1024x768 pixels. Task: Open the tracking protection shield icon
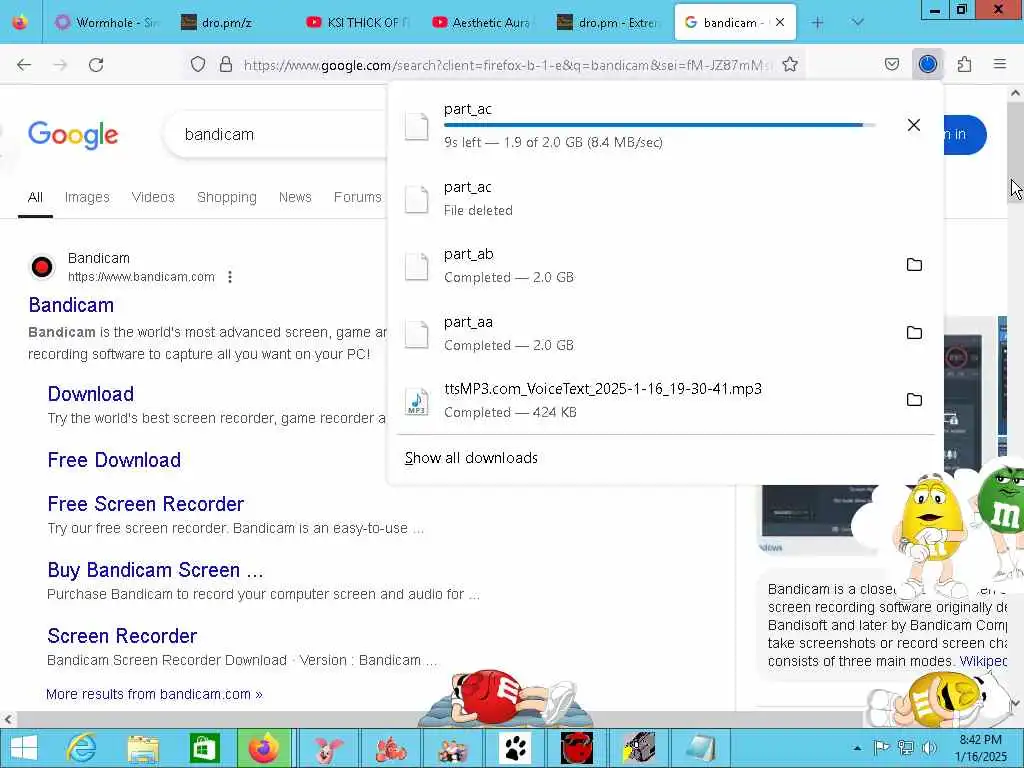198,65
